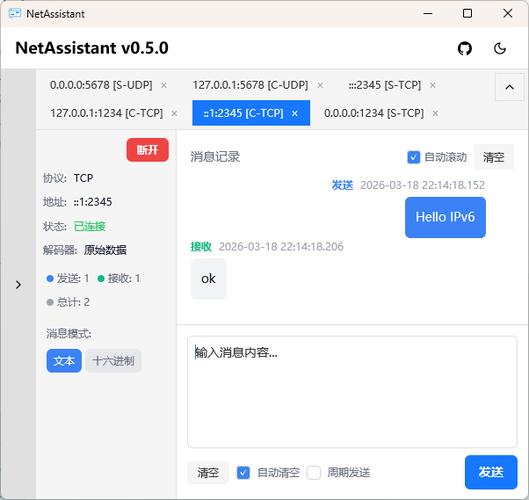Click the 总计: 2 total counter
This screenshot has width=529, height=500.
coord(68,302)
